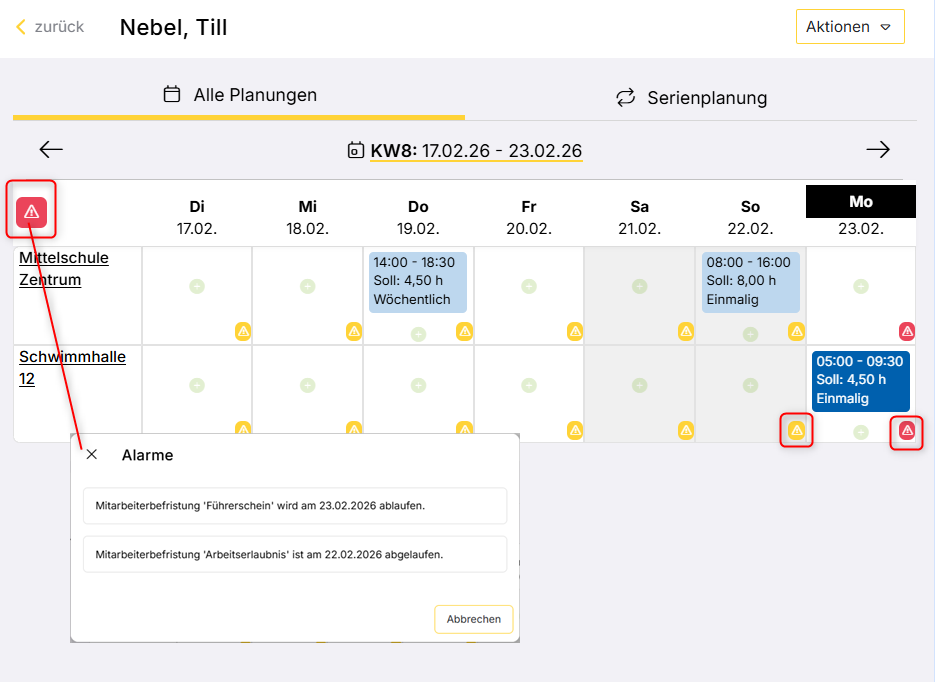Go to previous week with left arrow

point(51,150)
